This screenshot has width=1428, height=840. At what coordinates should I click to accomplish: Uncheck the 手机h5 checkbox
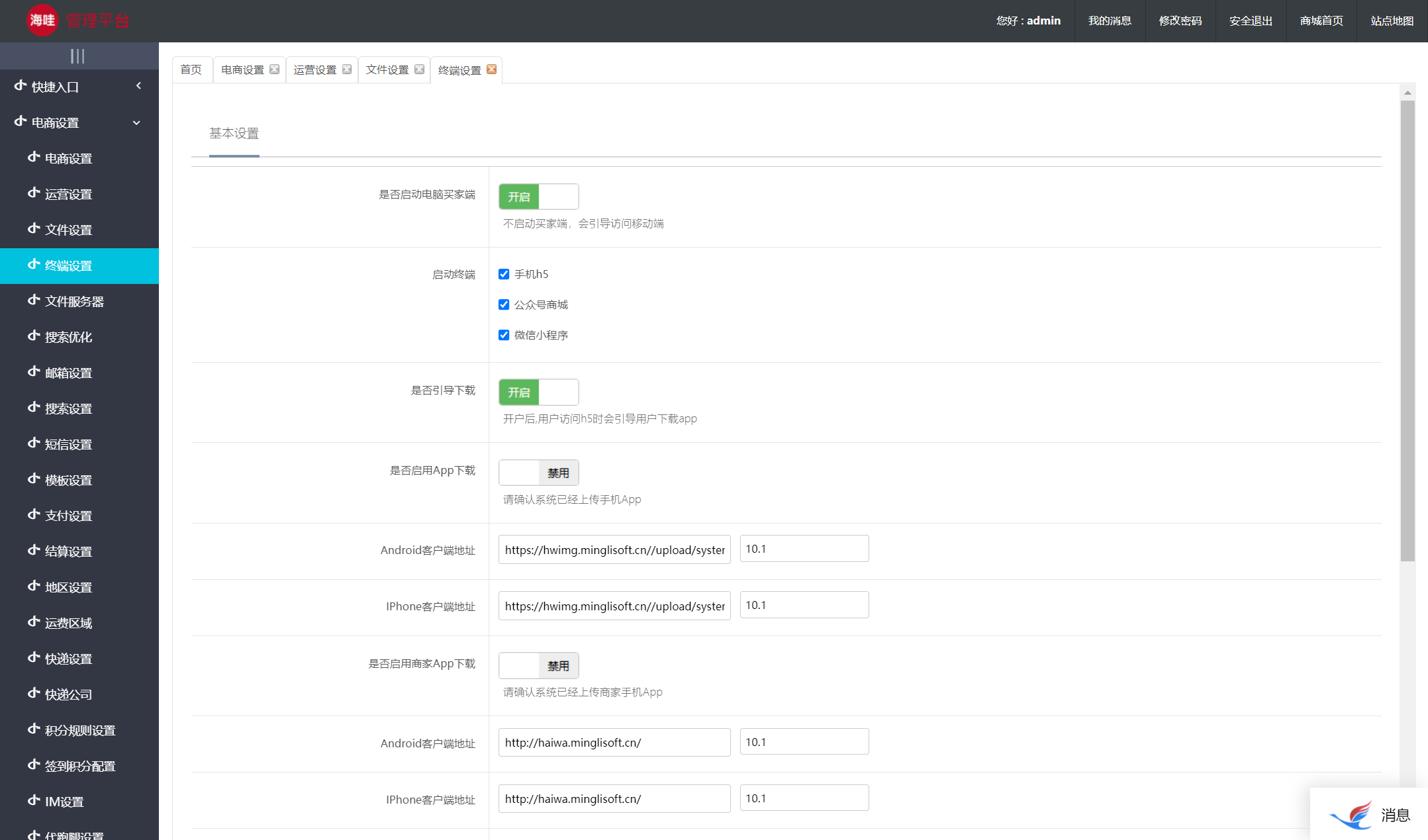504,274
